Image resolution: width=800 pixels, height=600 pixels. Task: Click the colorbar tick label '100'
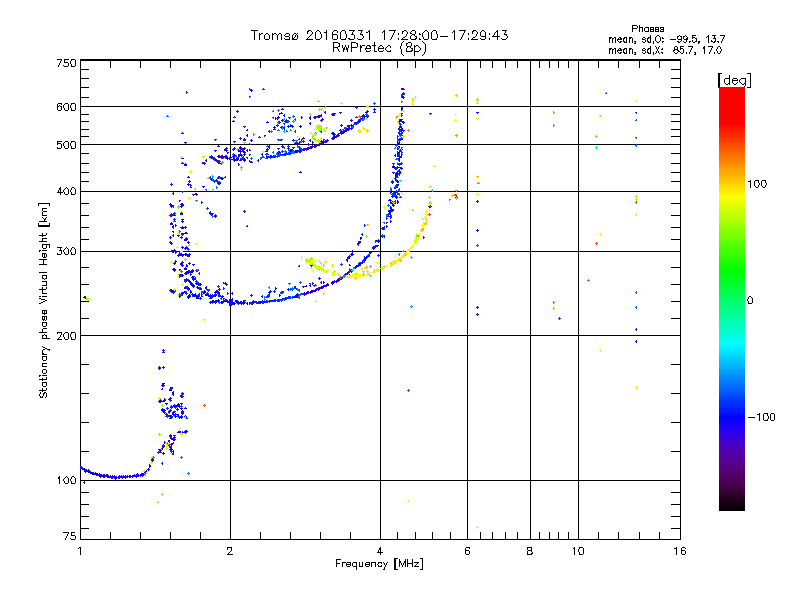[757, 184]
